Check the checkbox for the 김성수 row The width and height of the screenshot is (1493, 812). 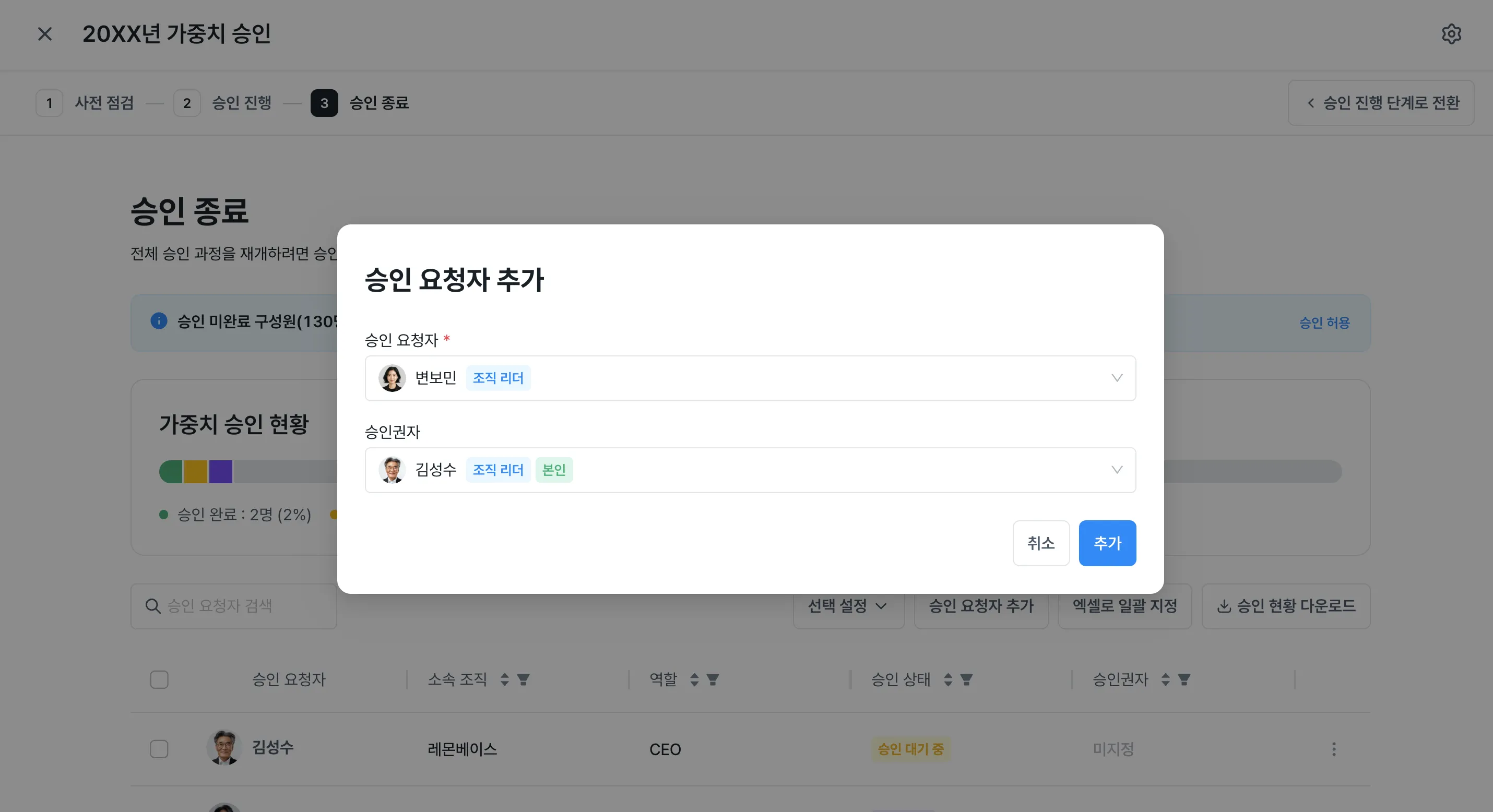(159, 749)
